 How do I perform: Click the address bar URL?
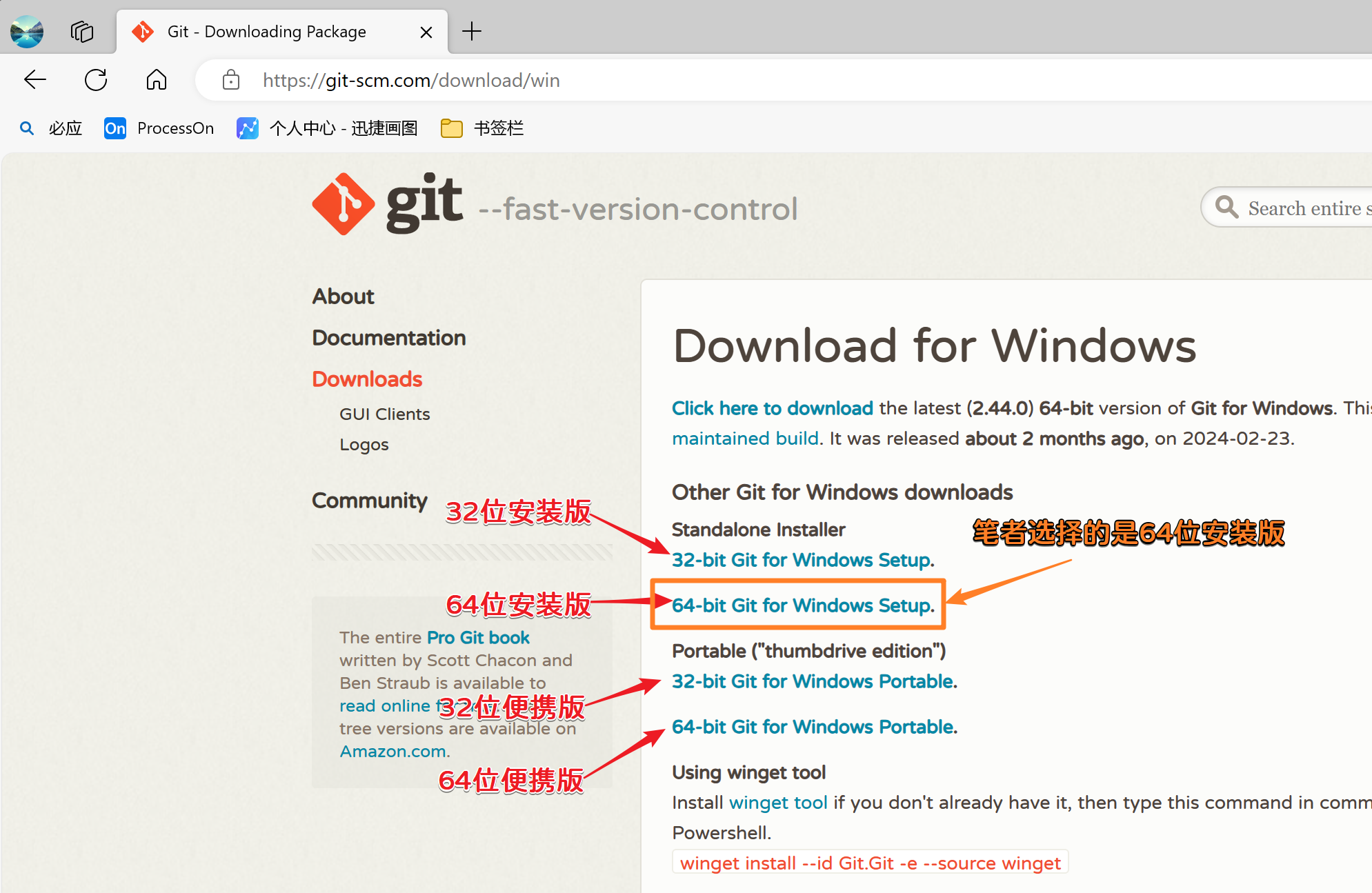(x=411, y=80)
